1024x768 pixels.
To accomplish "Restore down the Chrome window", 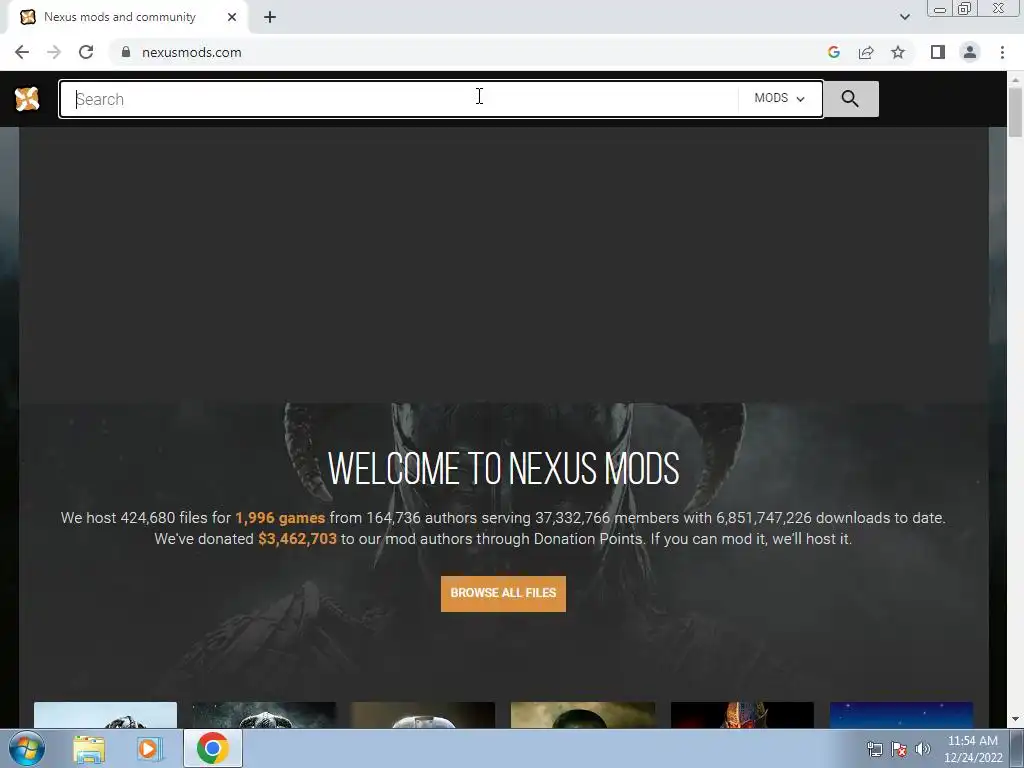I will pos(964,8).
